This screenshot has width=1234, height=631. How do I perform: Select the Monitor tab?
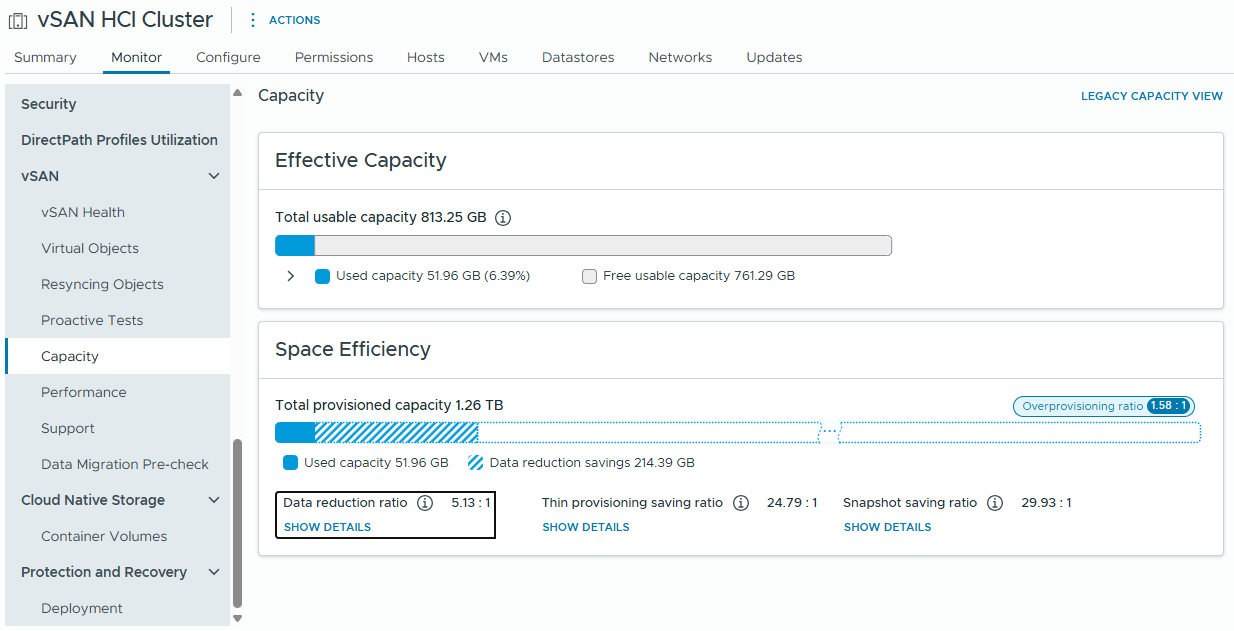coord(136,57)
